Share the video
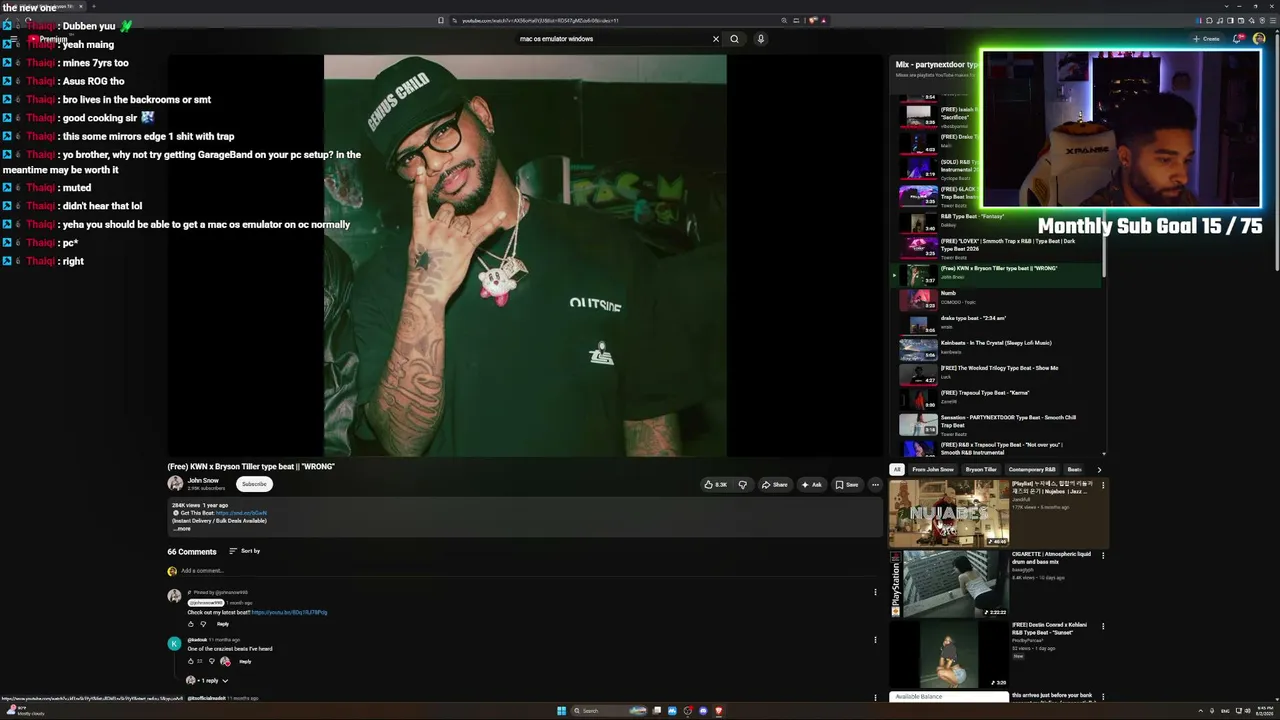Viewport: 1280px width, 720px height. pos(774,485)
